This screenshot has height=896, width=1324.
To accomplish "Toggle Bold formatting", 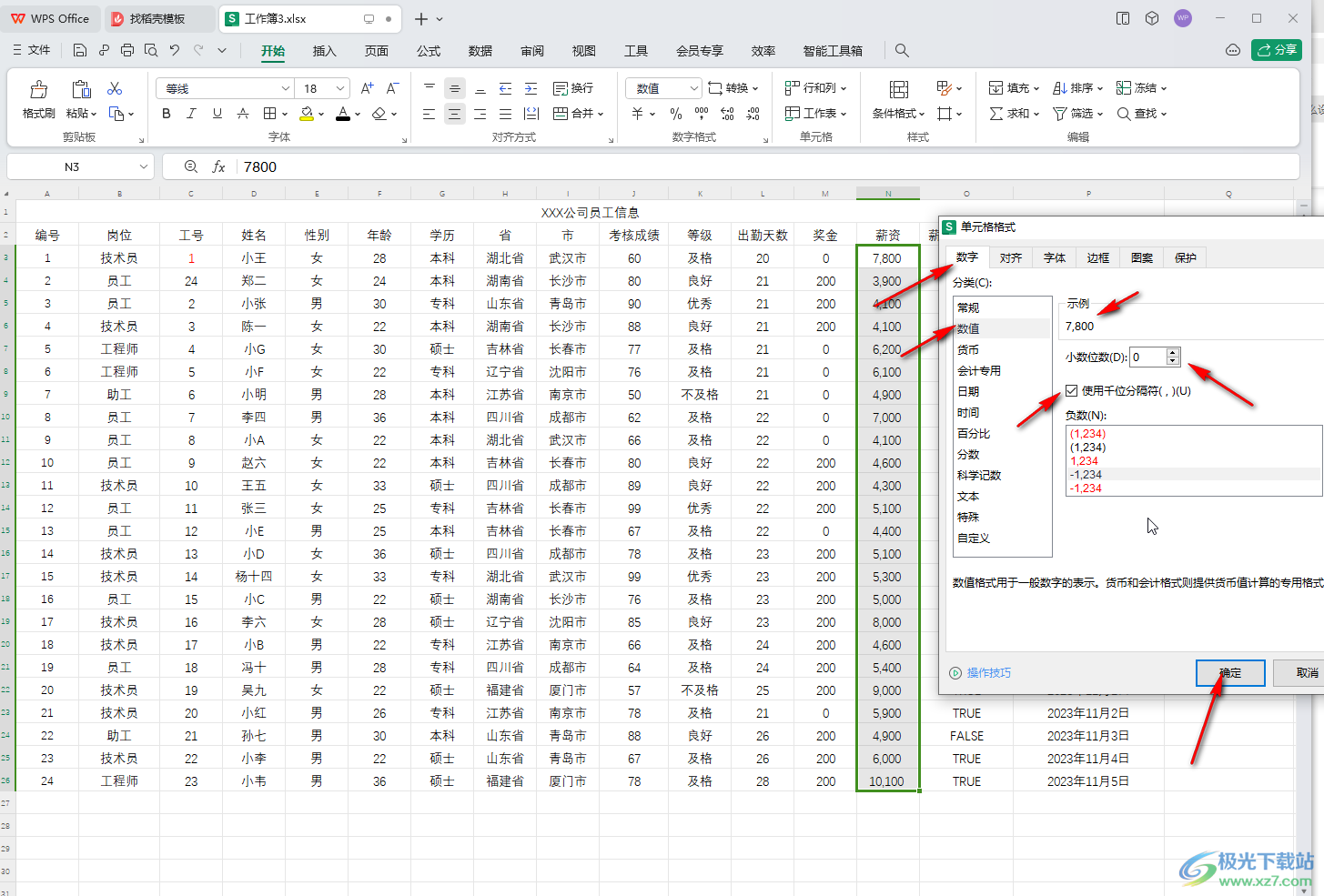I will 166,114.
